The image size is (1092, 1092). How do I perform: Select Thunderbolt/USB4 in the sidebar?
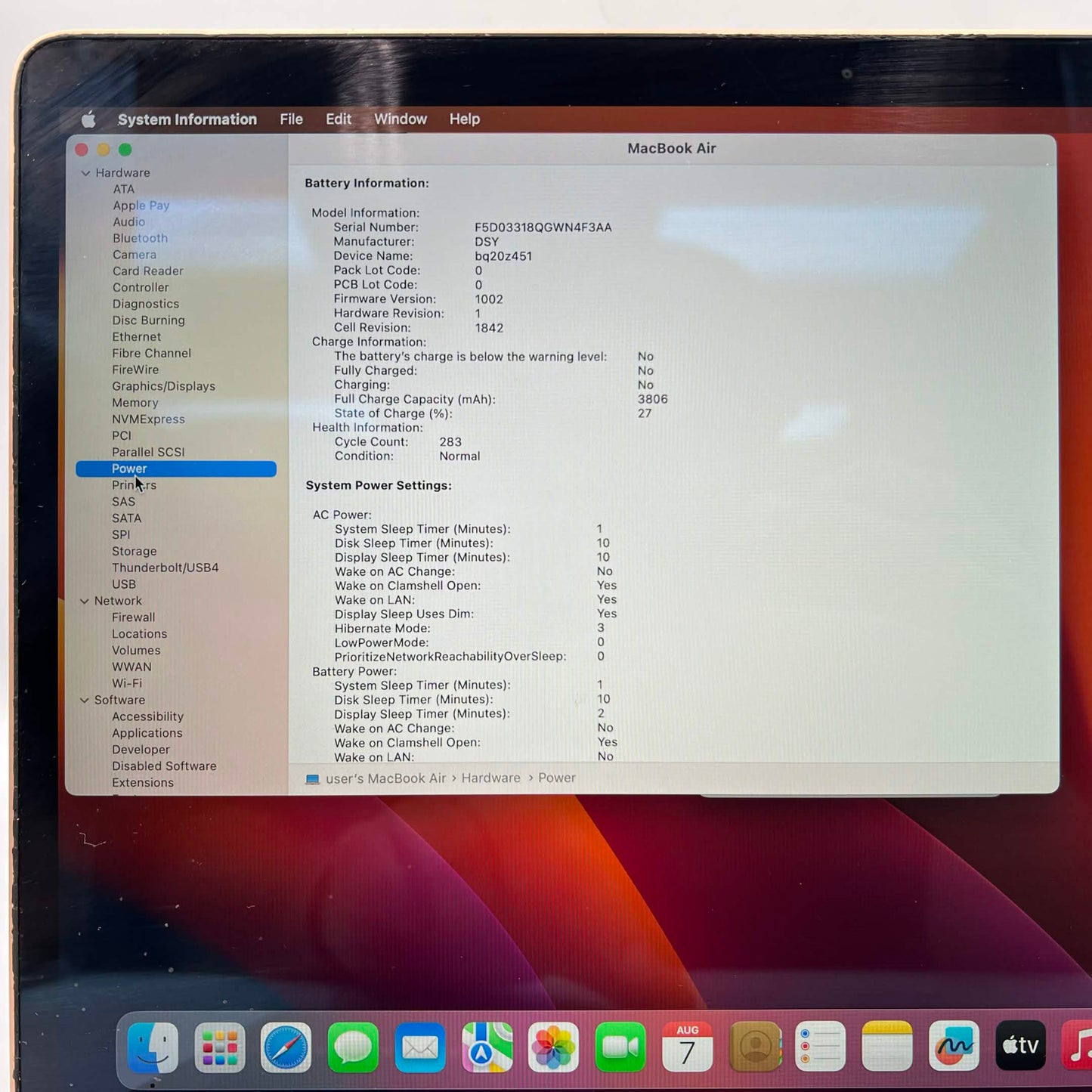click(x=166, y=568)
